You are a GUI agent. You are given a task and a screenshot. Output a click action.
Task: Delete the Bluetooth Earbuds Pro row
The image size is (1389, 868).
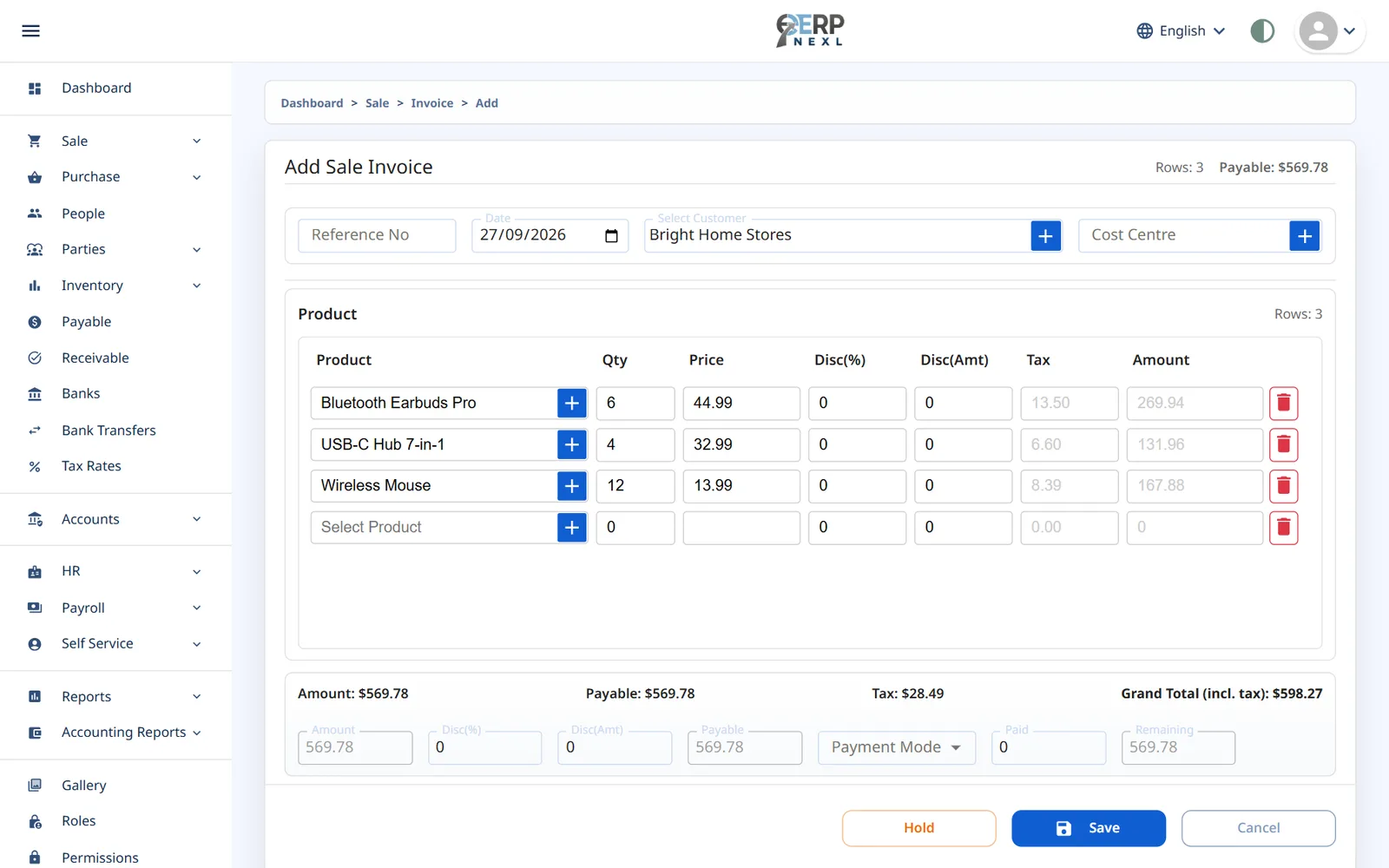point(1283,404)
